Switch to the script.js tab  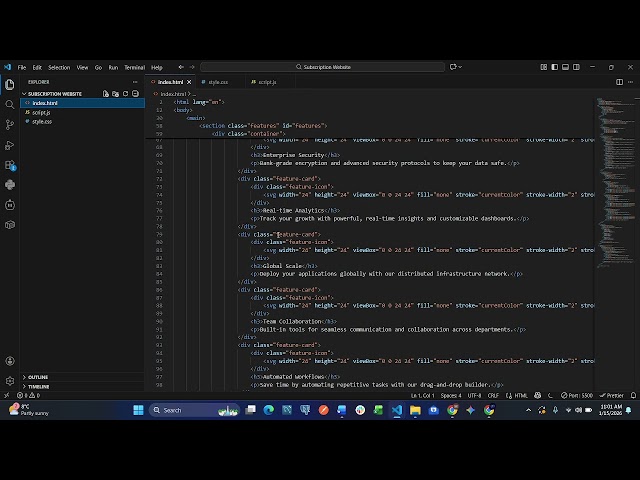[x=267, y=82]
